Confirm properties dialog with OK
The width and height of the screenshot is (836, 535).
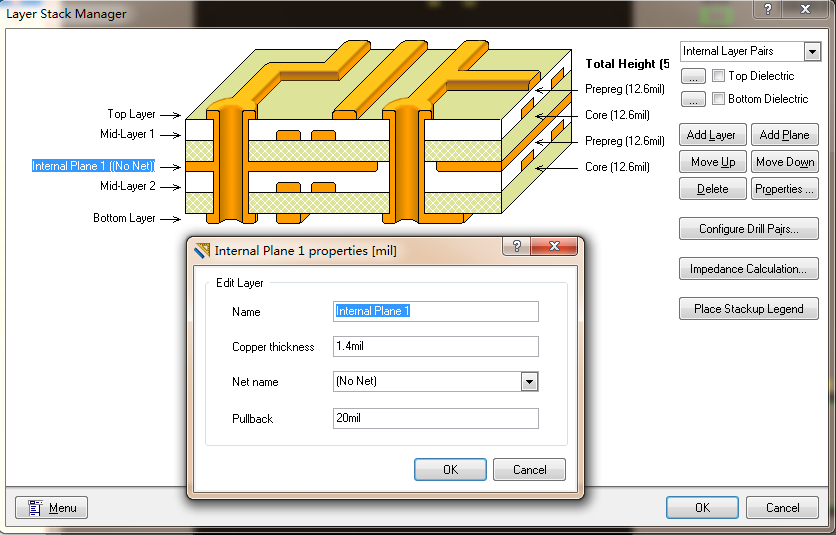450,469
